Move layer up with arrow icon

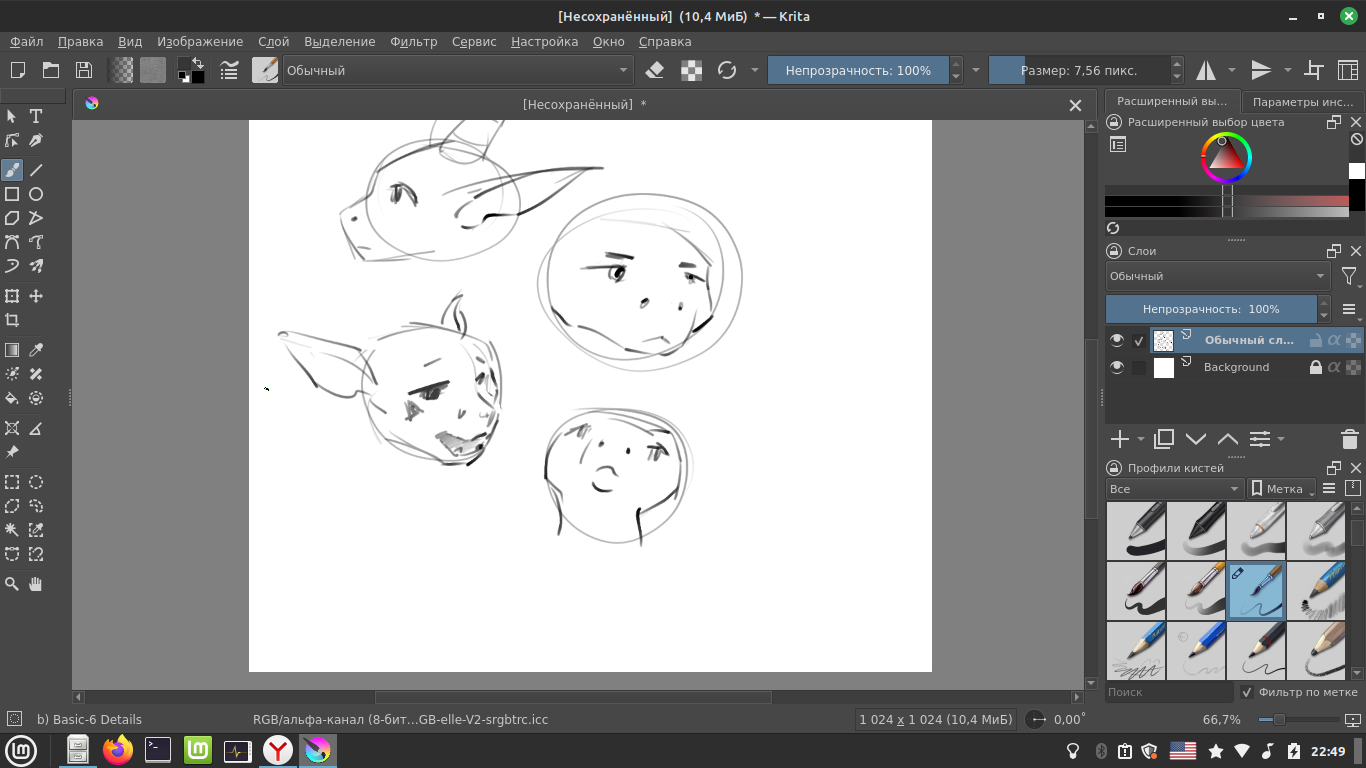[1228, 439]
